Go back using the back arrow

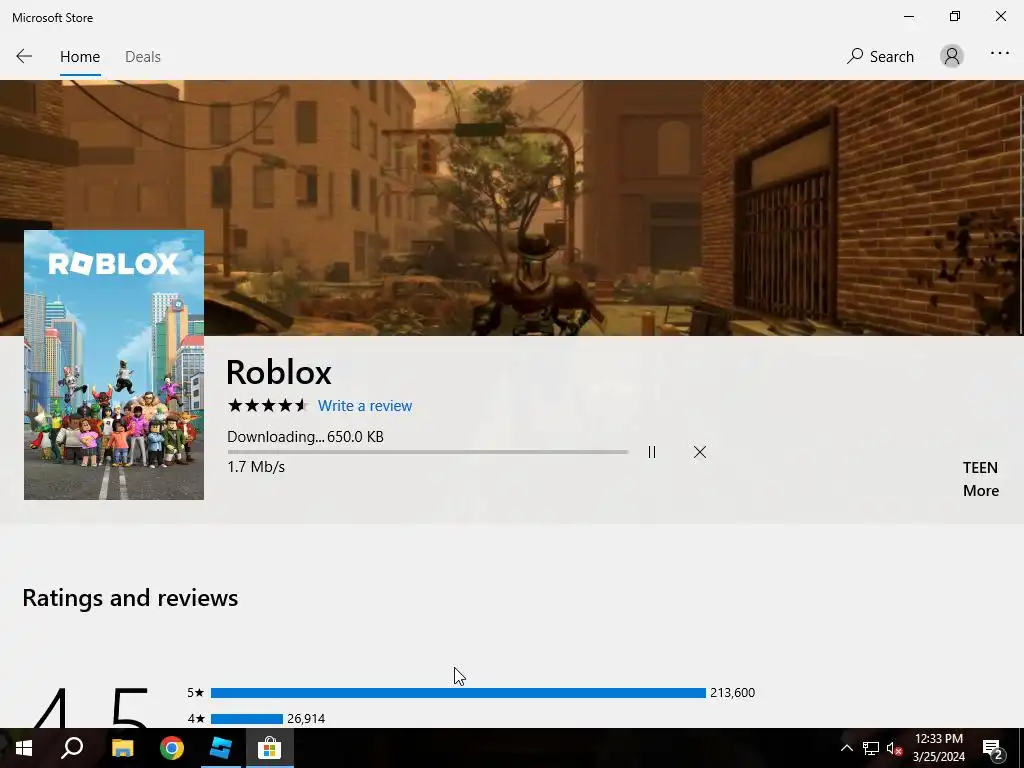click(24, 56)
